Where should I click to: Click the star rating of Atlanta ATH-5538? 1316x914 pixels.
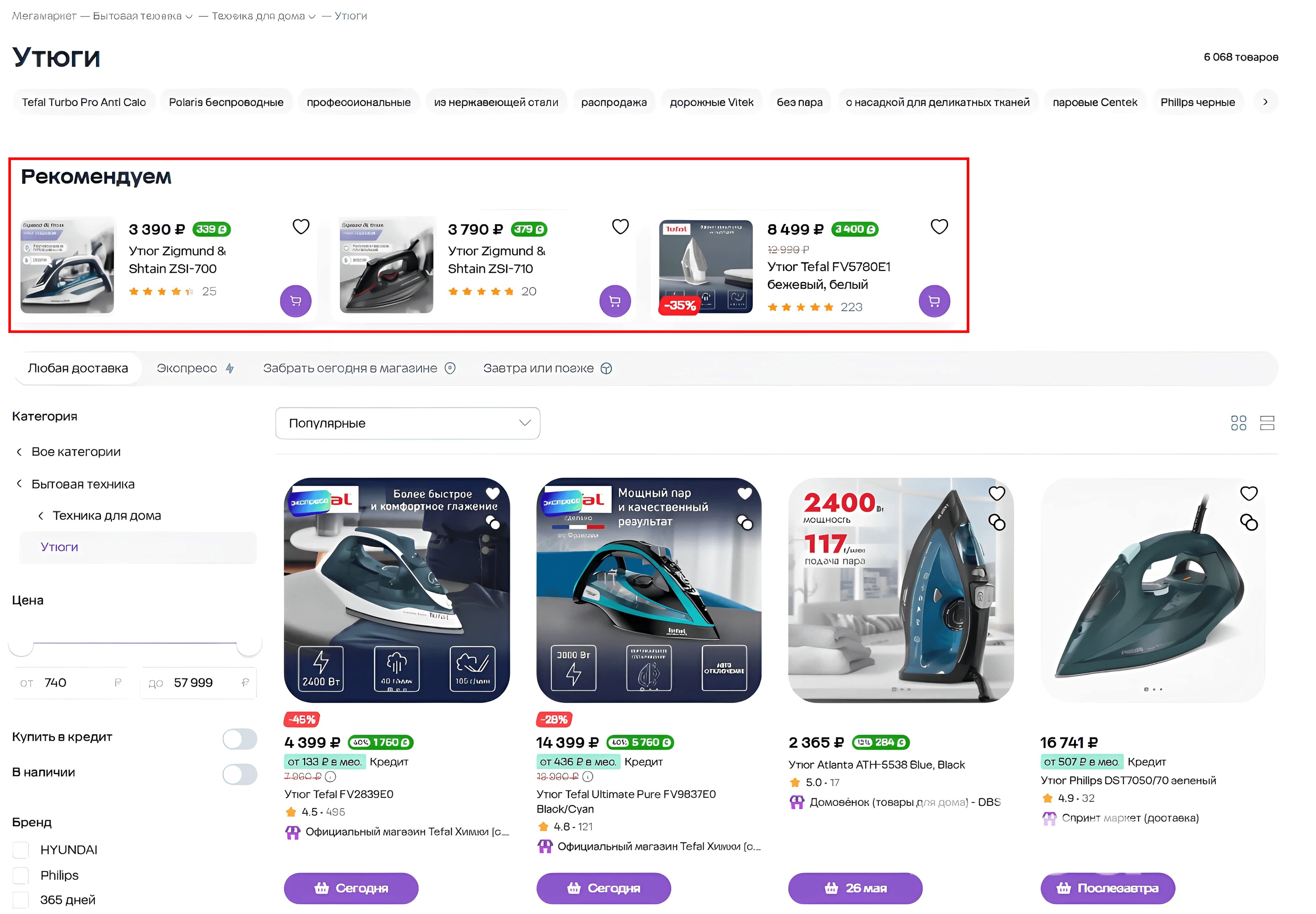(794, 782)
